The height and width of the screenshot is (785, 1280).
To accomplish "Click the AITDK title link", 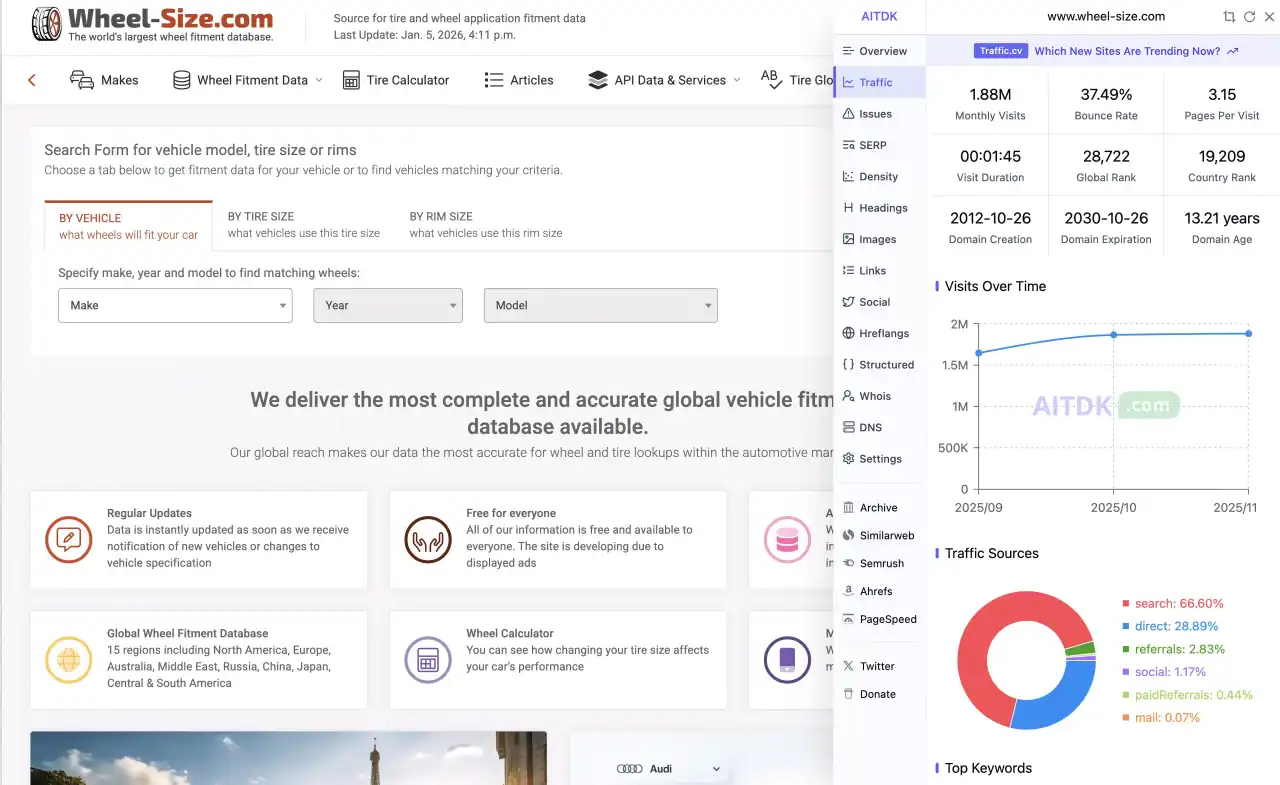I will [x=880, y=16].
